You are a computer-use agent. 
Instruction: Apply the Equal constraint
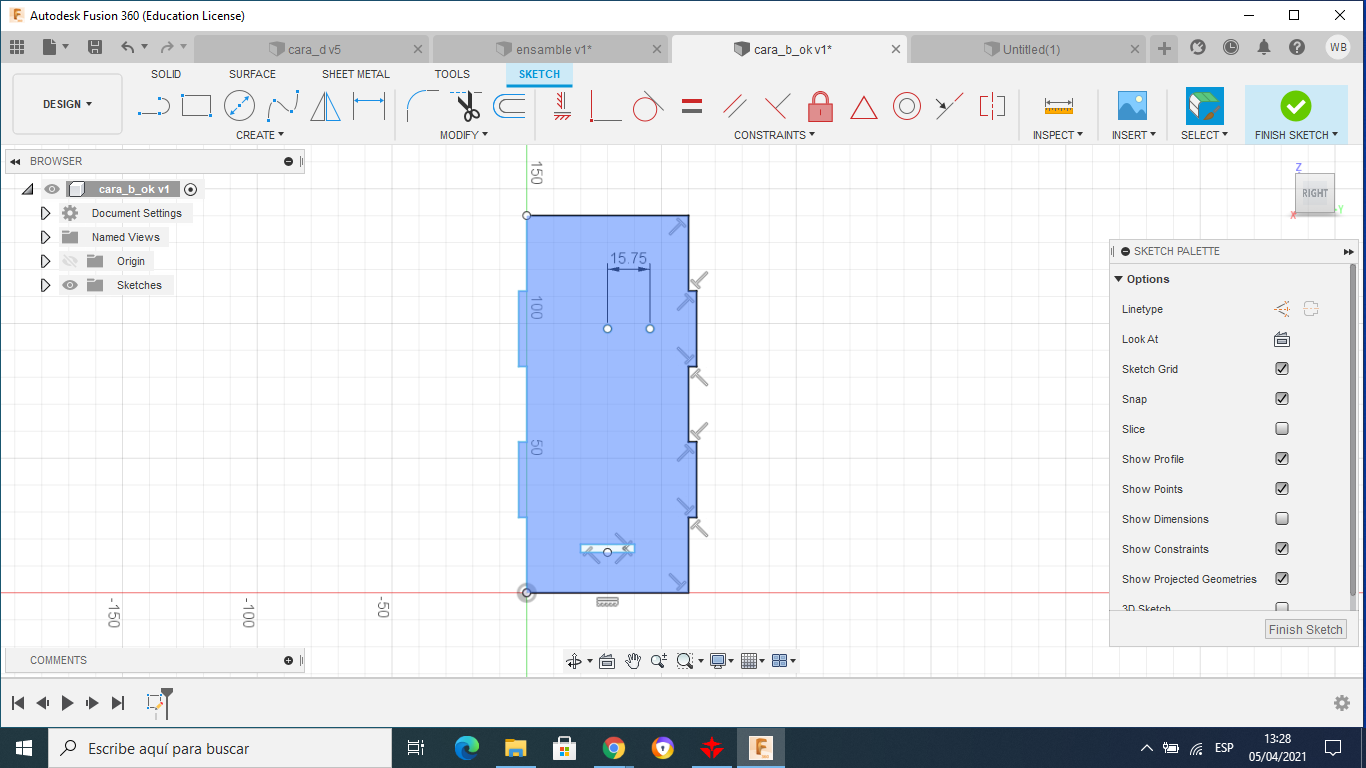[691, 105]
